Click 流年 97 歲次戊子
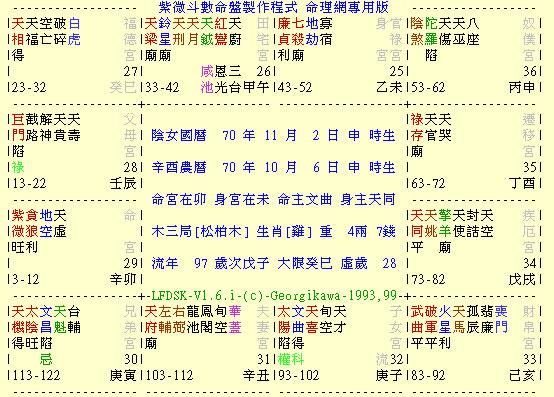The image size is (554, 397). (210, 263)
